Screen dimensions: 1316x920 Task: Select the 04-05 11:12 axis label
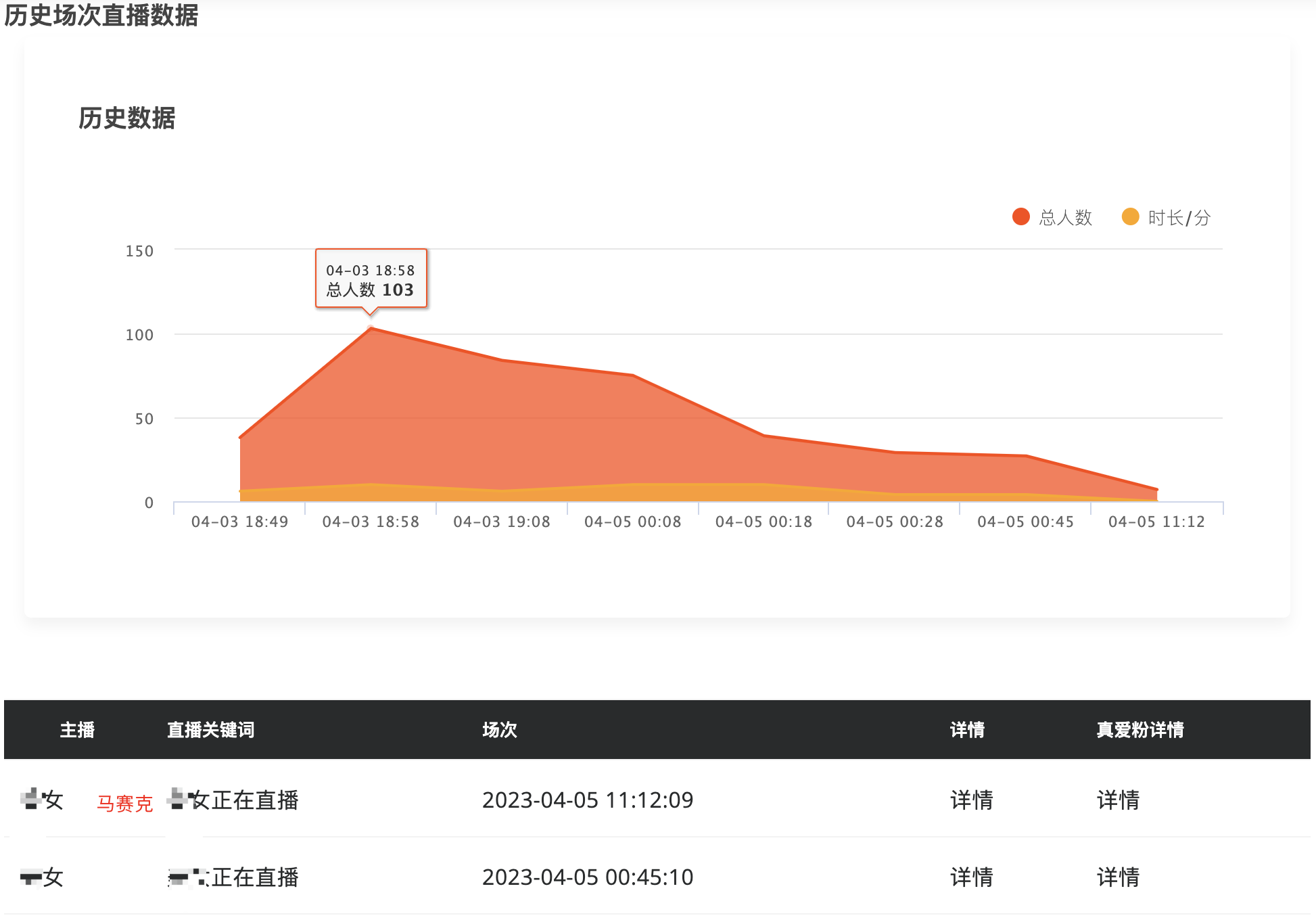click(x=1156, y=522)
